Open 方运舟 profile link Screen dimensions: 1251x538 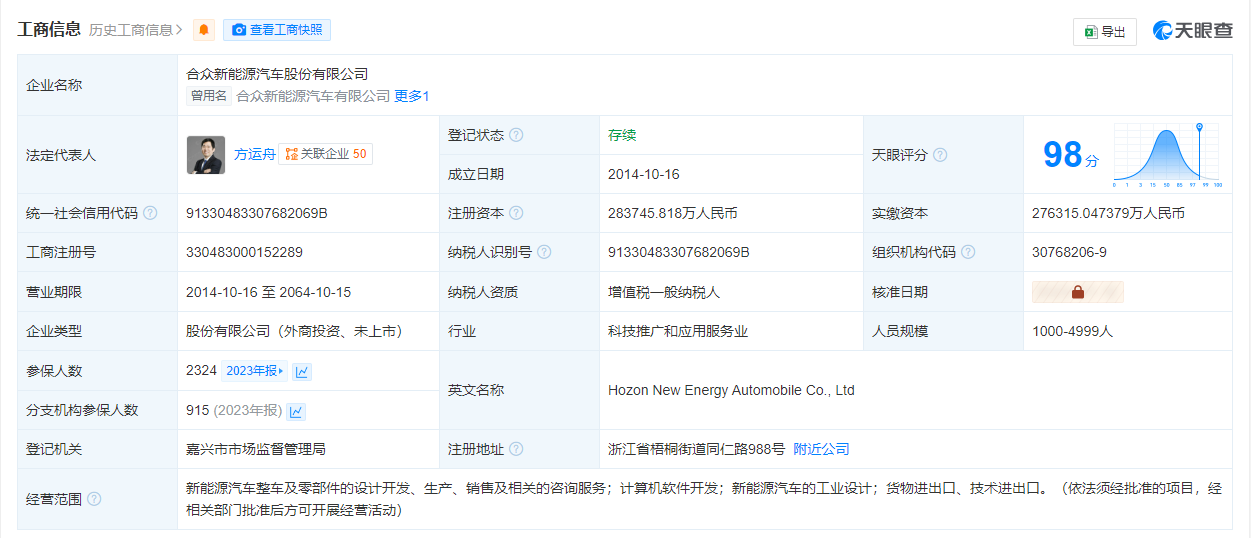(254, 154)
